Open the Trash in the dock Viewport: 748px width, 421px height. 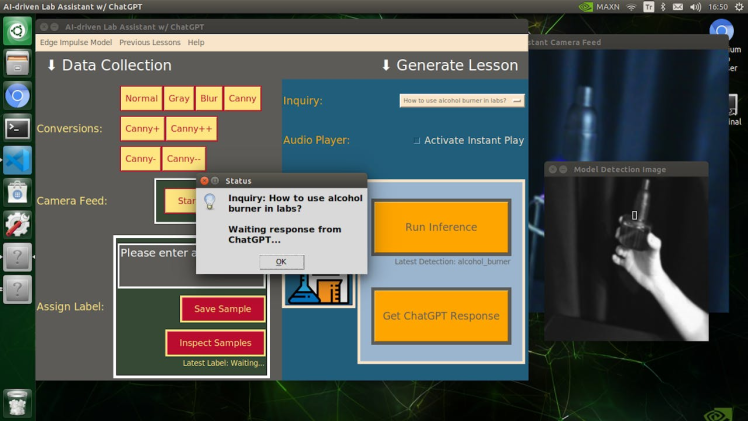(x=17, y=403)
